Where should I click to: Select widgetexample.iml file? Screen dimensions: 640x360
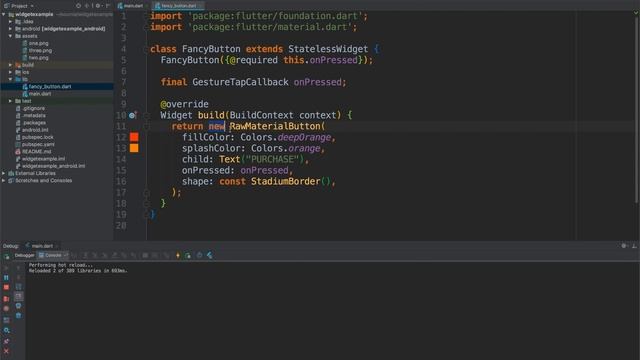(x=43, y=159)
